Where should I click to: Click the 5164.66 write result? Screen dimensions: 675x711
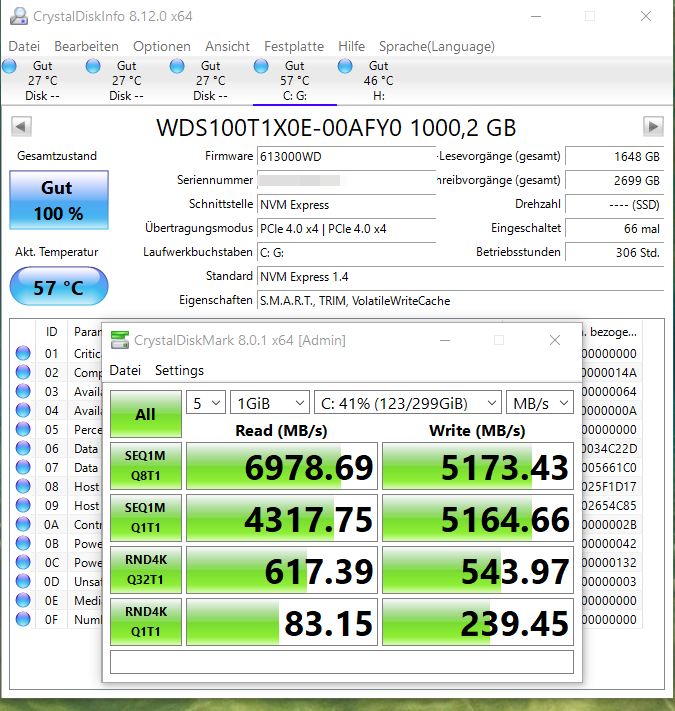pos(478,518)
